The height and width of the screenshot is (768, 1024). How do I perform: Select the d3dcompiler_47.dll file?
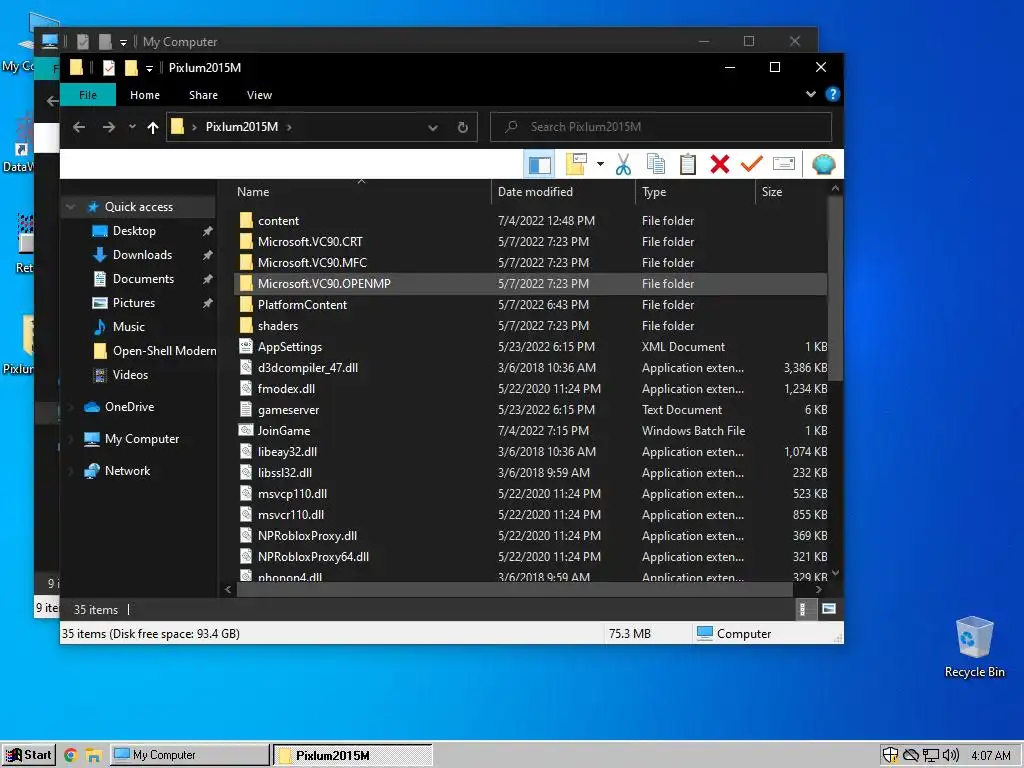[530, 368]
